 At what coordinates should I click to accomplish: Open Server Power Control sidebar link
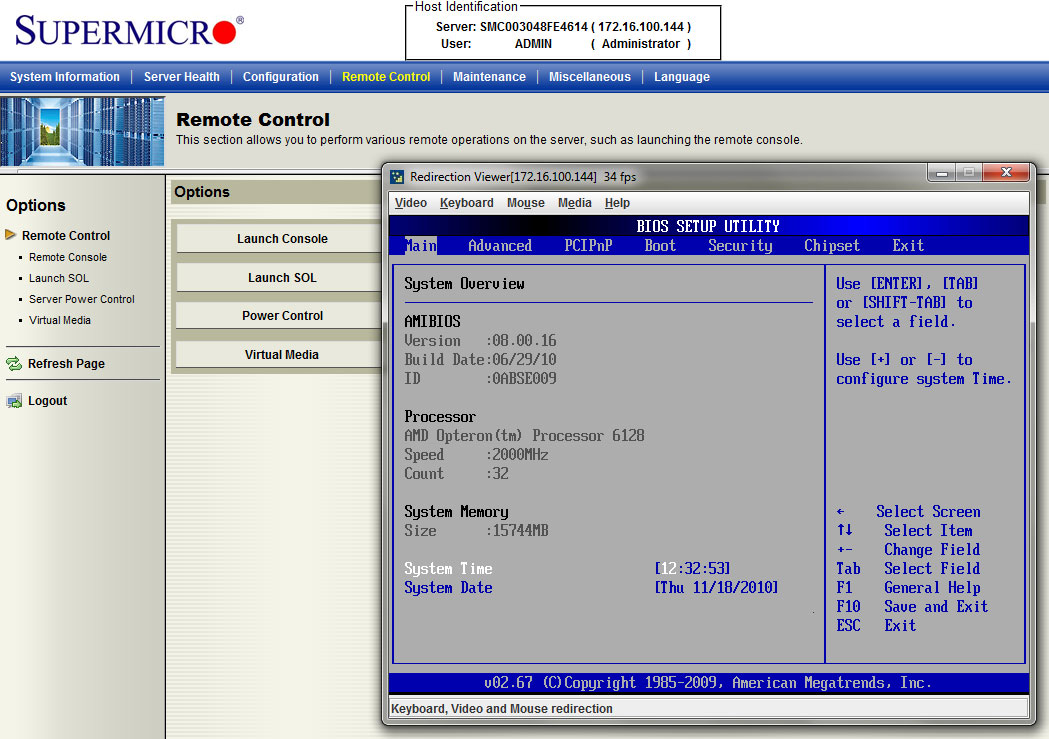(x=82, y=299)
